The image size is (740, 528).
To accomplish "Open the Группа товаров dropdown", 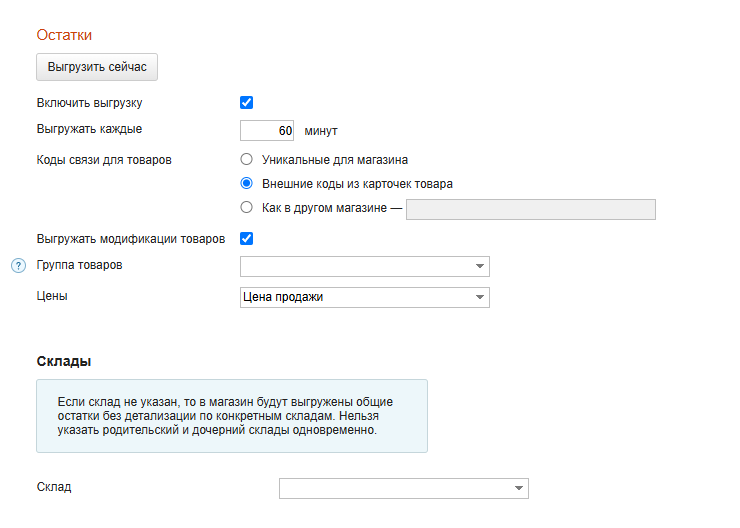I will pyautogui.click(x=365, y=266).
